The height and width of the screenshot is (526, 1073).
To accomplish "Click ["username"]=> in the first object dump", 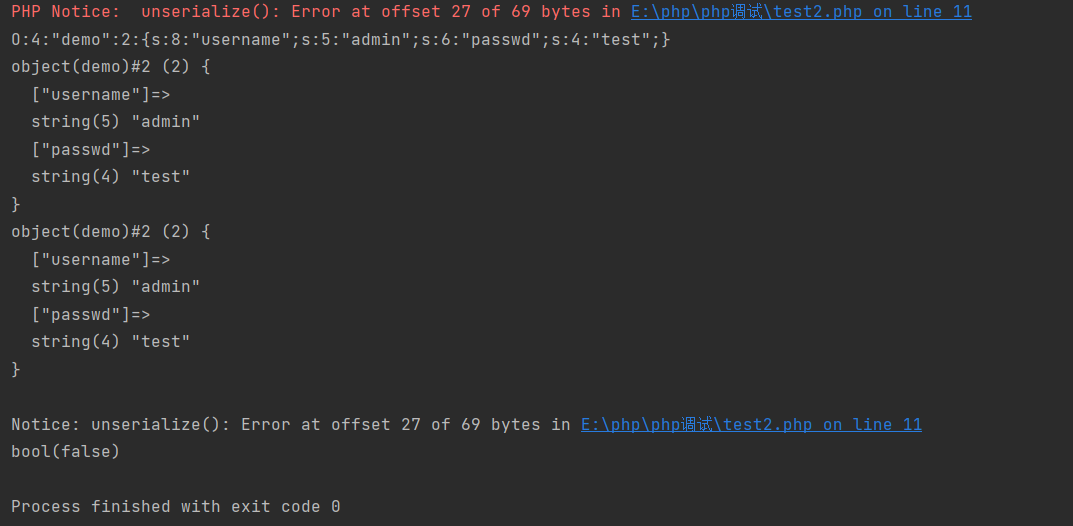I will click(x=101, y=94).
